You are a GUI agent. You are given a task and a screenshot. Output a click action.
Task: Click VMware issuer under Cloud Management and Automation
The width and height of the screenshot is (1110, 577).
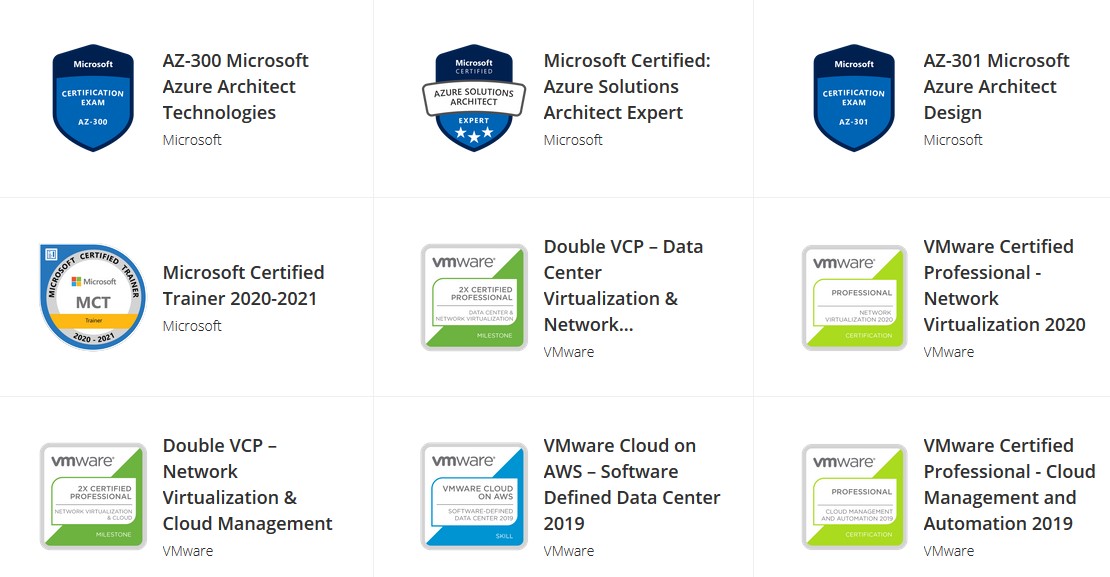(x=949, y=551)
